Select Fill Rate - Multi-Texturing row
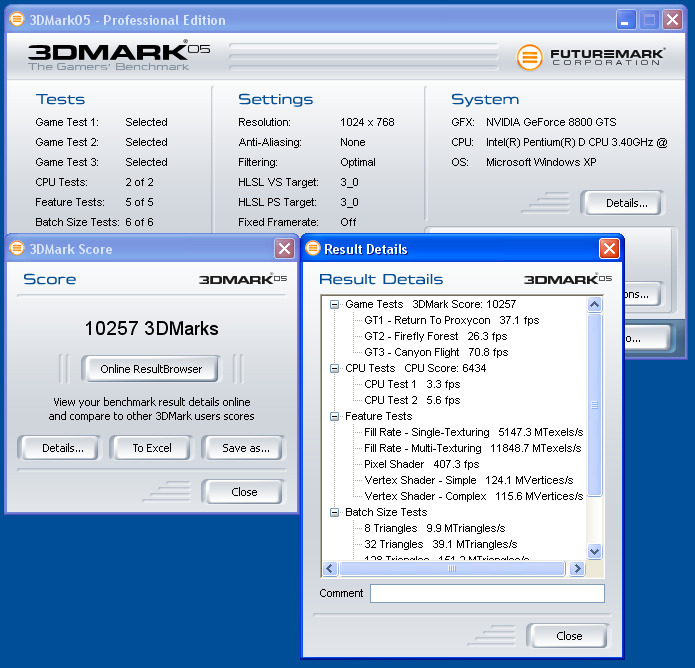This screenshot has height=668, width=695. [x=472, y=448]
